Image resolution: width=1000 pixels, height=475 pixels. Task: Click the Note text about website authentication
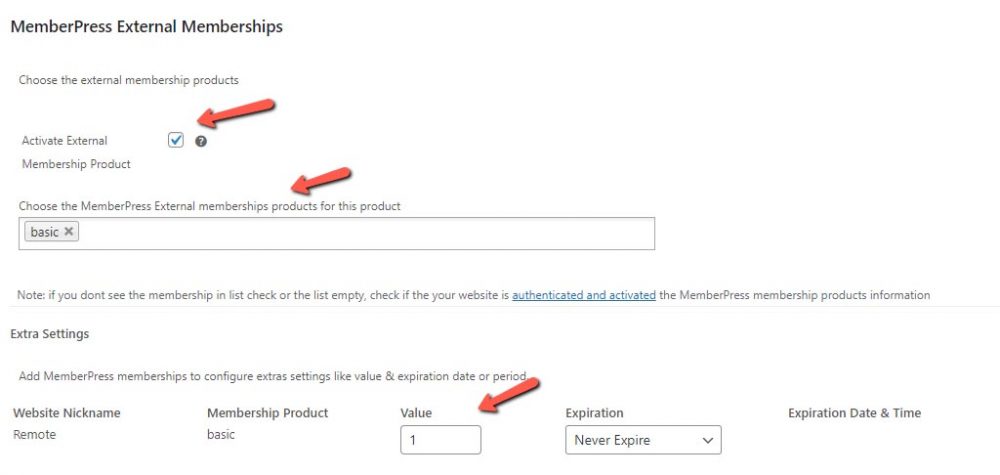pyautogui.click(x=260, y=295)
